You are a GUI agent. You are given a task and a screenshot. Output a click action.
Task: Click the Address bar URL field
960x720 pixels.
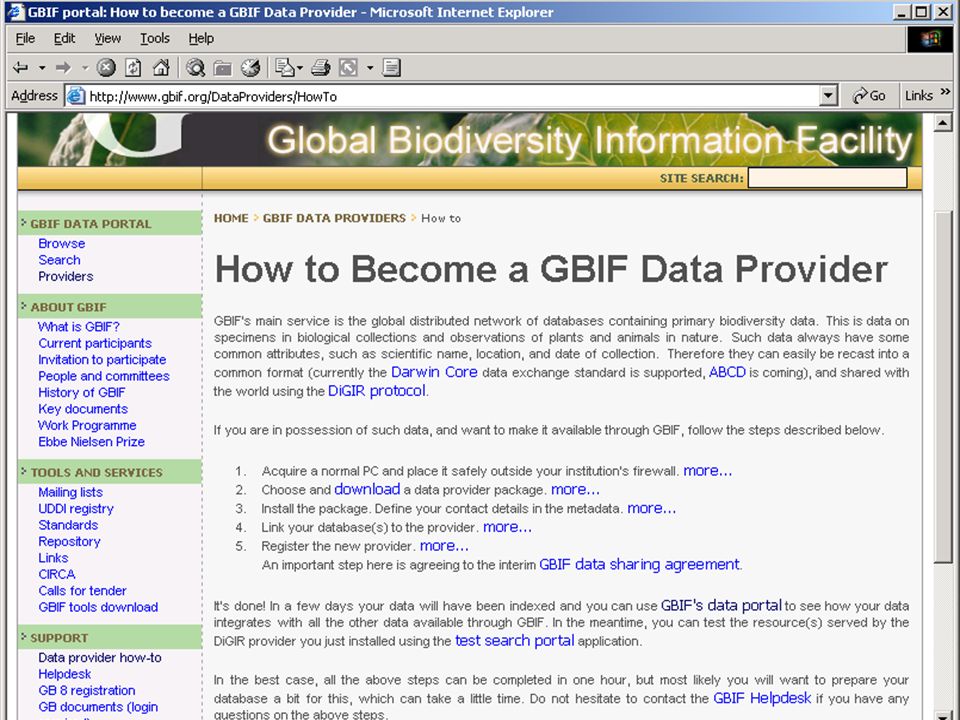pos(453,96)
